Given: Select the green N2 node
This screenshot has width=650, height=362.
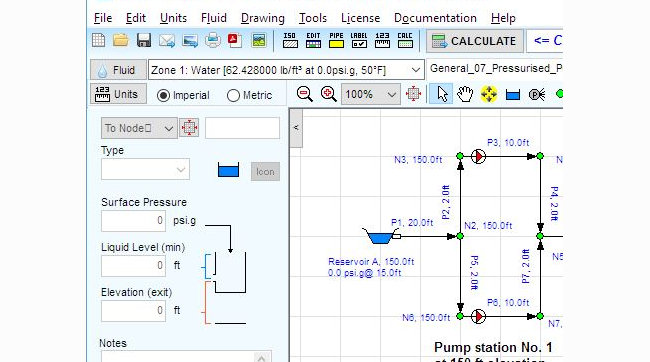Looking at the screenshot, I should coord(460,236).
